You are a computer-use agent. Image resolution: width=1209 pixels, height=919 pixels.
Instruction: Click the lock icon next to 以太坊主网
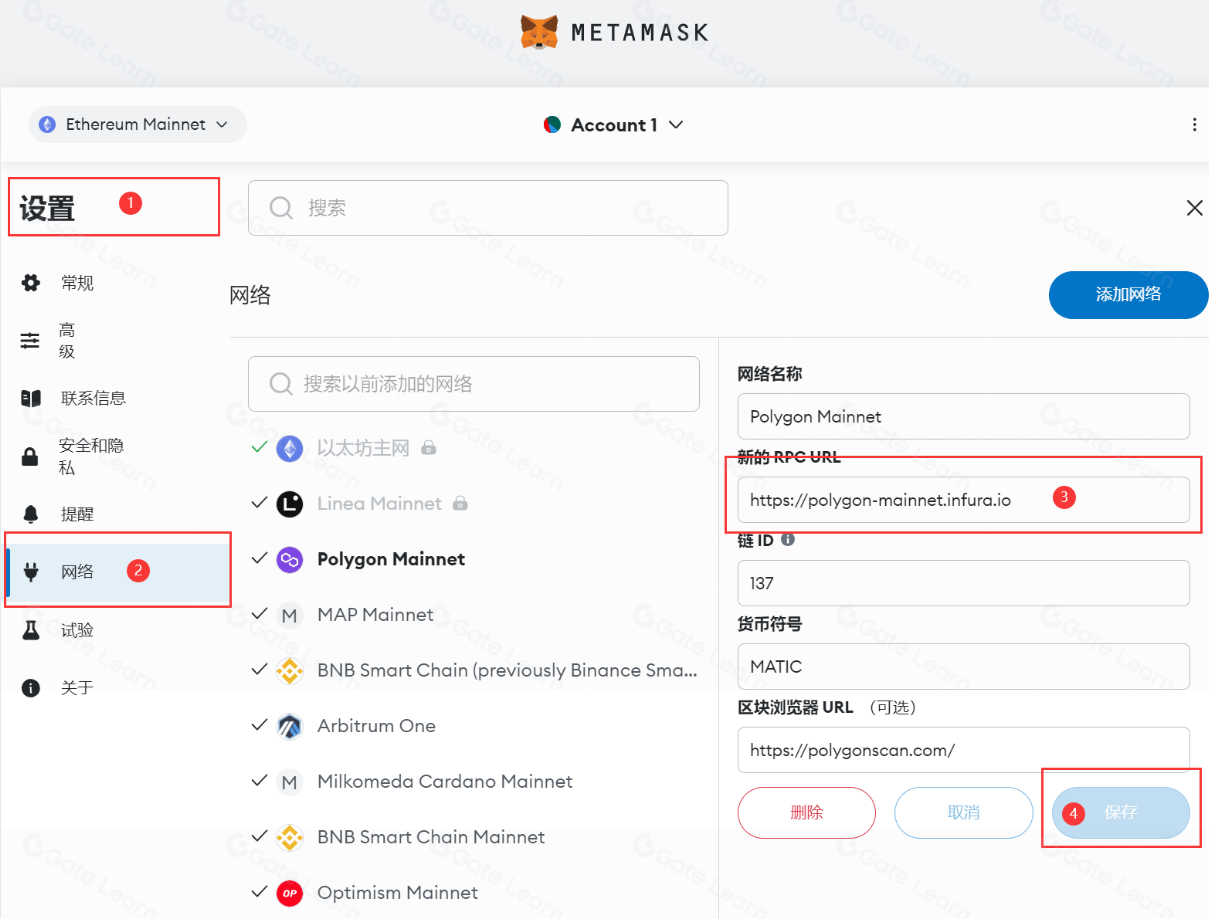click(428, 448)
